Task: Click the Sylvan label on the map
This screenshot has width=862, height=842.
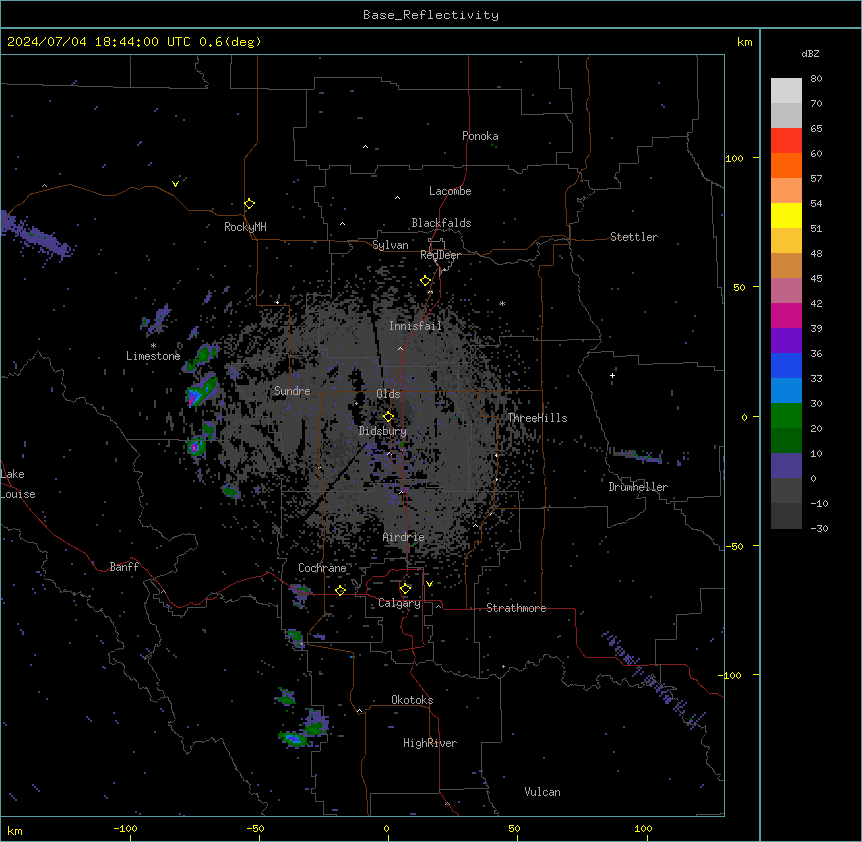Action: (390, 245)
